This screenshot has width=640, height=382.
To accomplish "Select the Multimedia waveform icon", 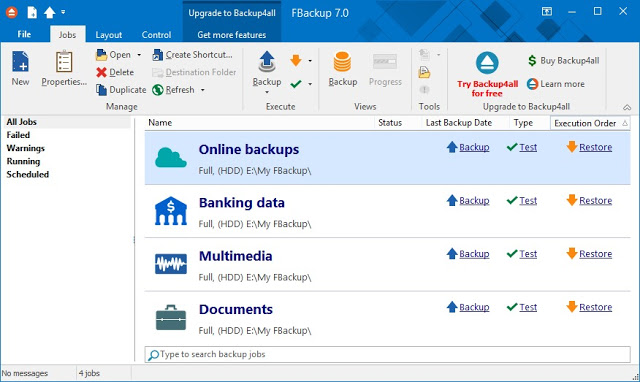I will tap(171, 264).
